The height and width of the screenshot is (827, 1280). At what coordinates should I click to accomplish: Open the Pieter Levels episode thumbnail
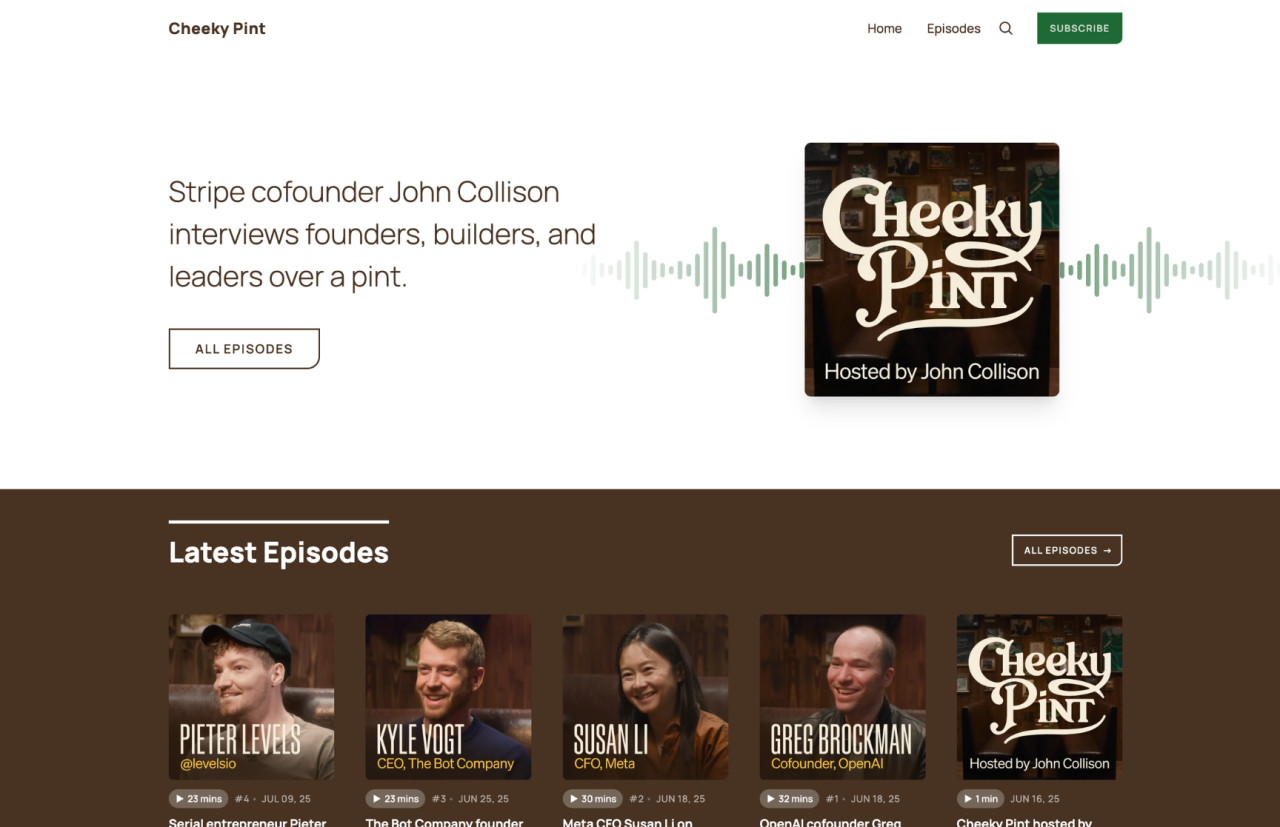coord(252,697)
